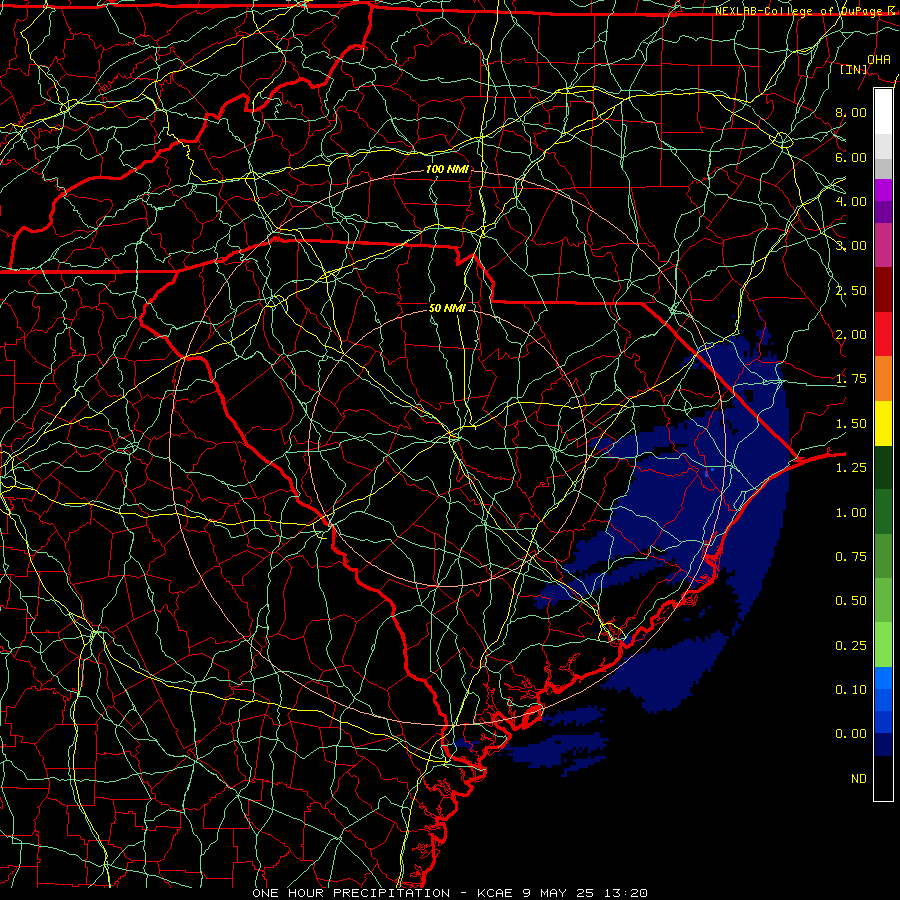Click the dark red swatch beside 2.50
Screen dimensions: 900x900
pos(883,290)
